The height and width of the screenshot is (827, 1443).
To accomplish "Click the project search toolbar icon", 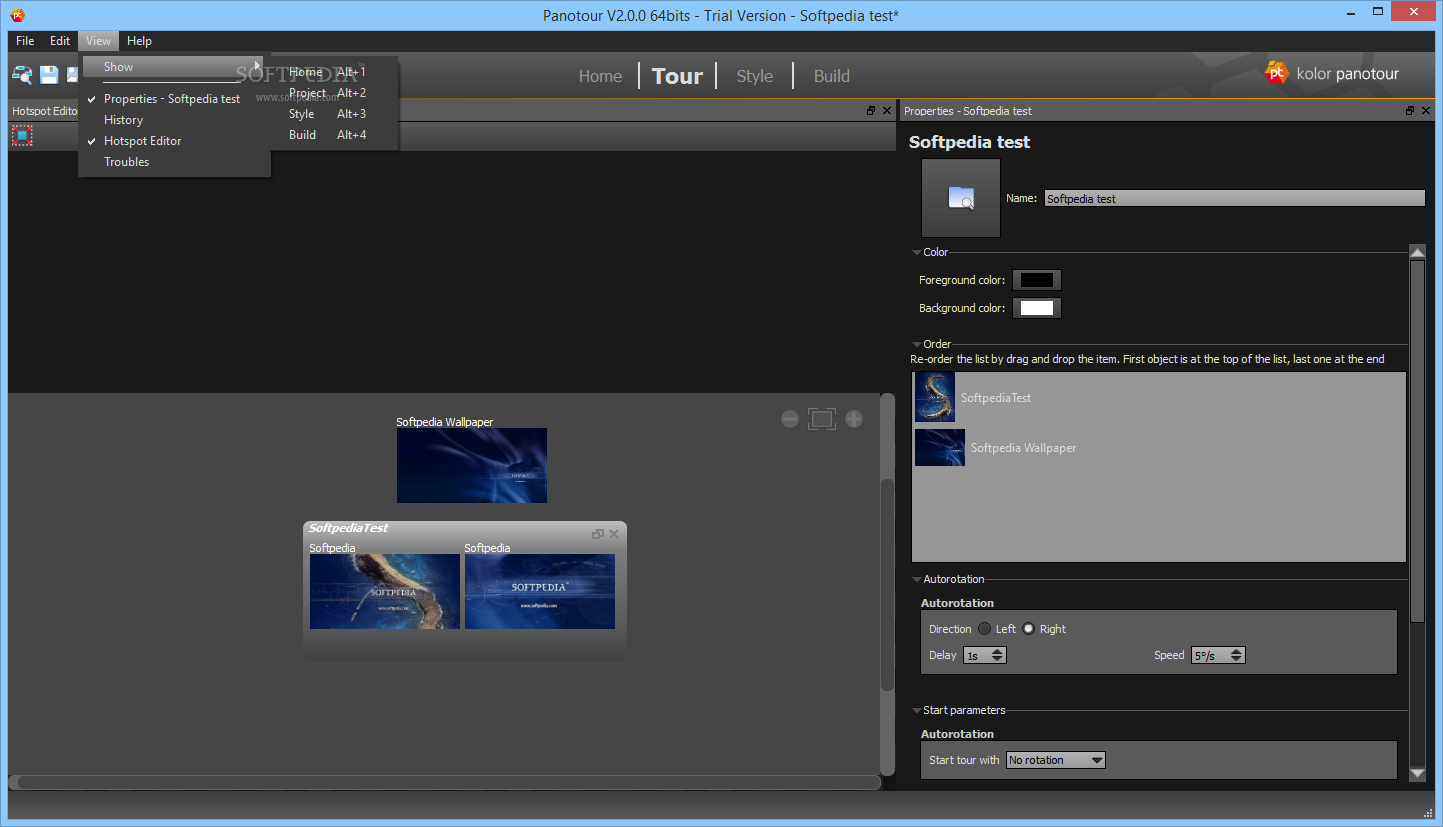I will coord(22,74).
